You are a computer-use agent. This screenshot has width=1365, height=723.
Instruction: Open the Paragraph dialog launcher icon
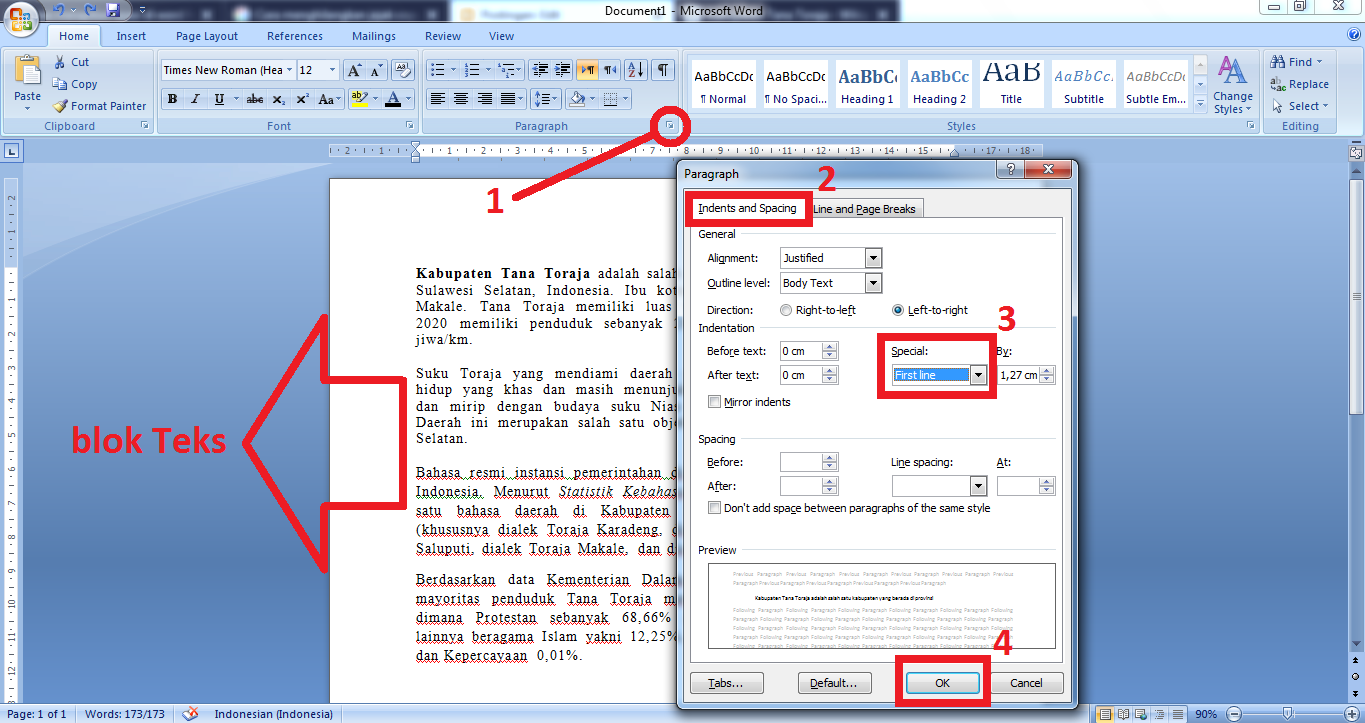click(668, 126)
